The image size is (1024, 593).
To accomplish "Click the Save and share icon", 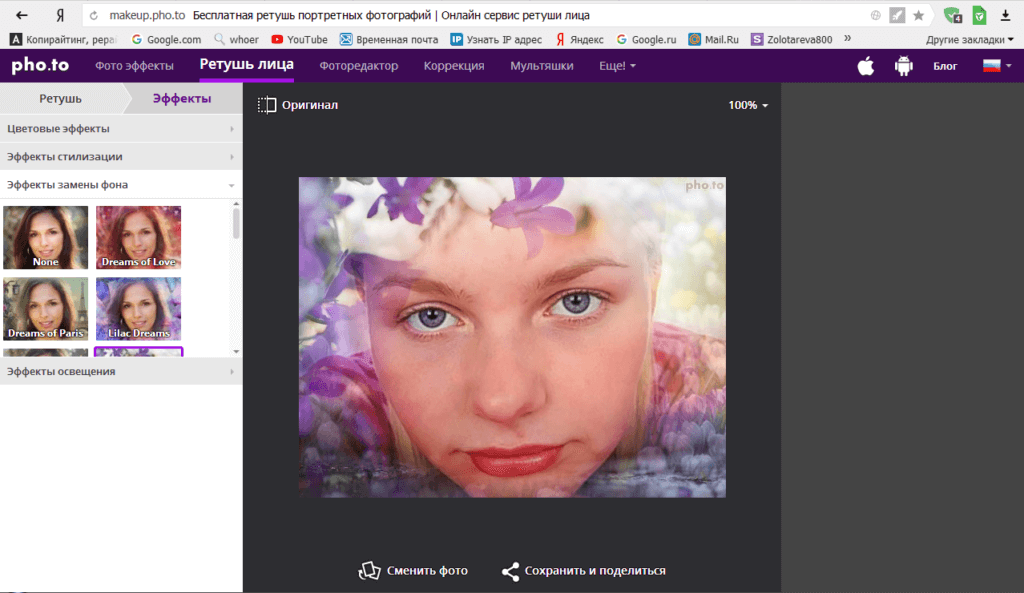I will coord(510,571).
